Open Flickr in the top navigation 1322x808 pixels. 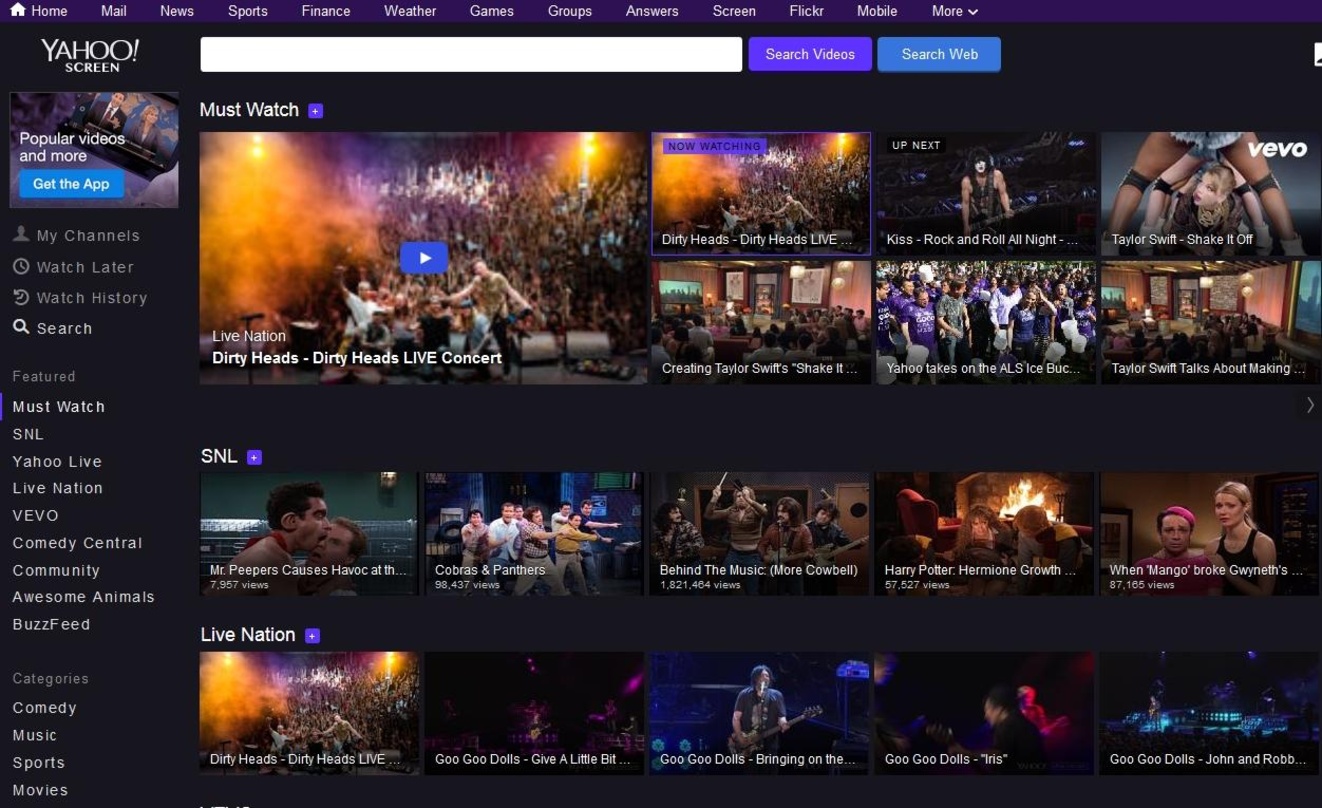click(806, 11)
